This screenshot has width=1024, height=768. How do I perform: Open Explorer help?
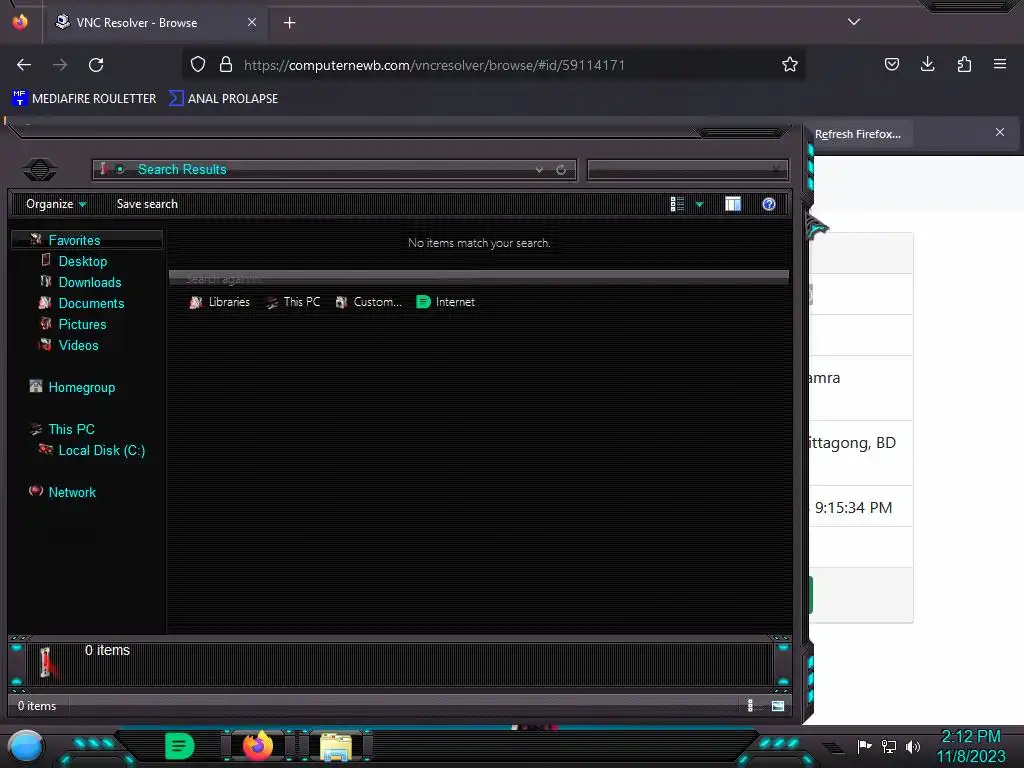tap(769, 204)
